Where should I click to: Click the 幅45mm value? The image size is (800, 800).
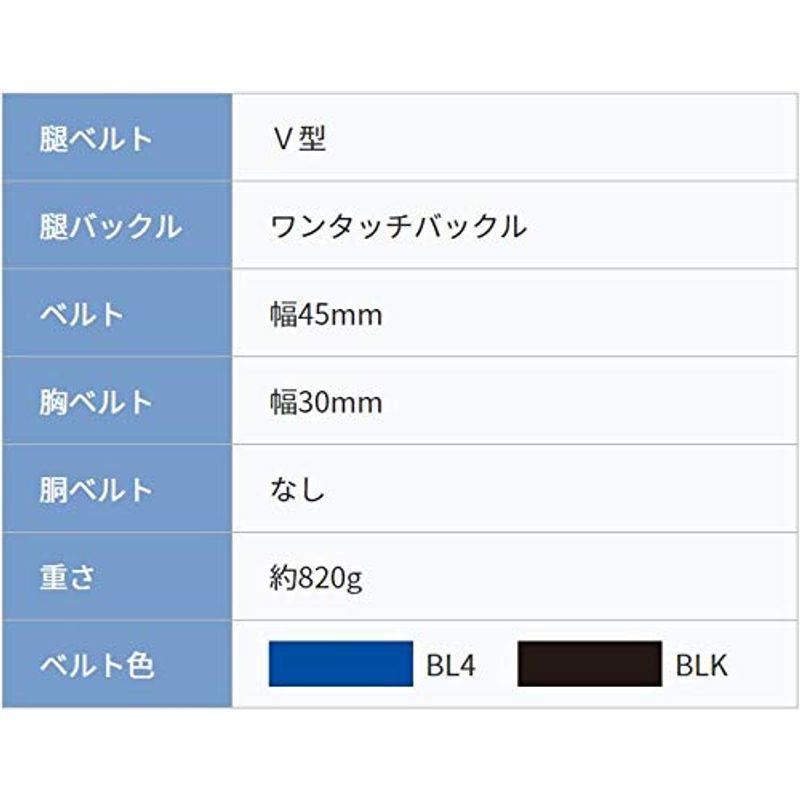[326, 314]
